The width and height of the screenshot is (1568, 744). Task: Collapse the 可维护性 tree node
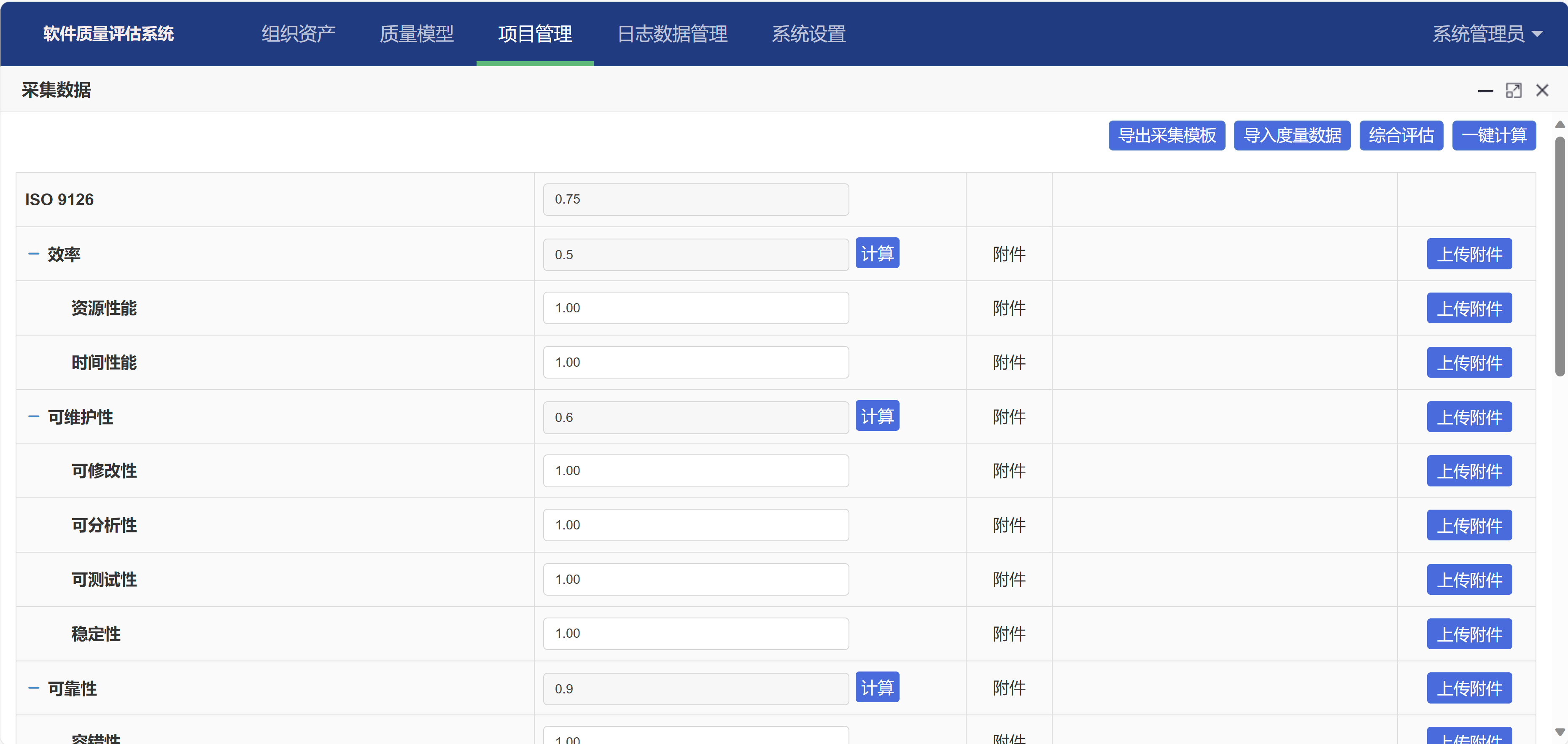pos(33,417)
